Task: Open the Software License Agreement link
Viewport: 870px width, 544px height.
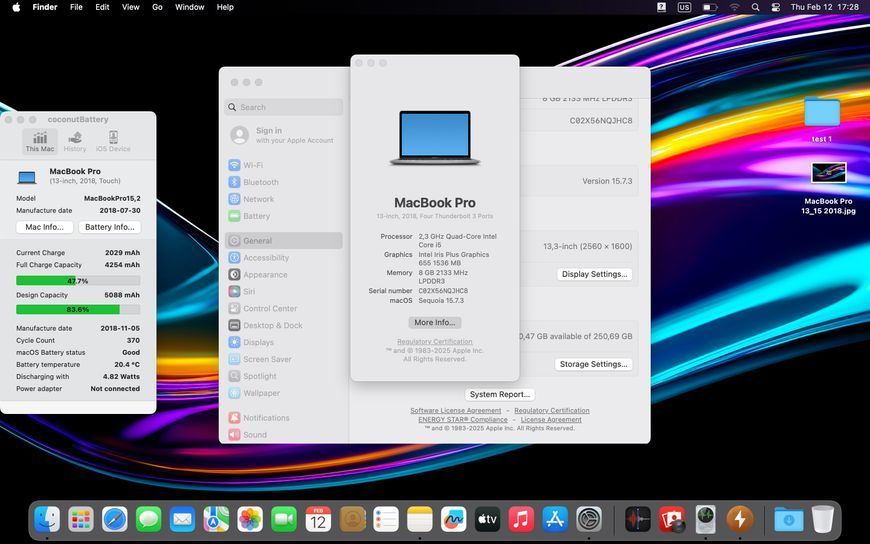Action: pos(456,410)
